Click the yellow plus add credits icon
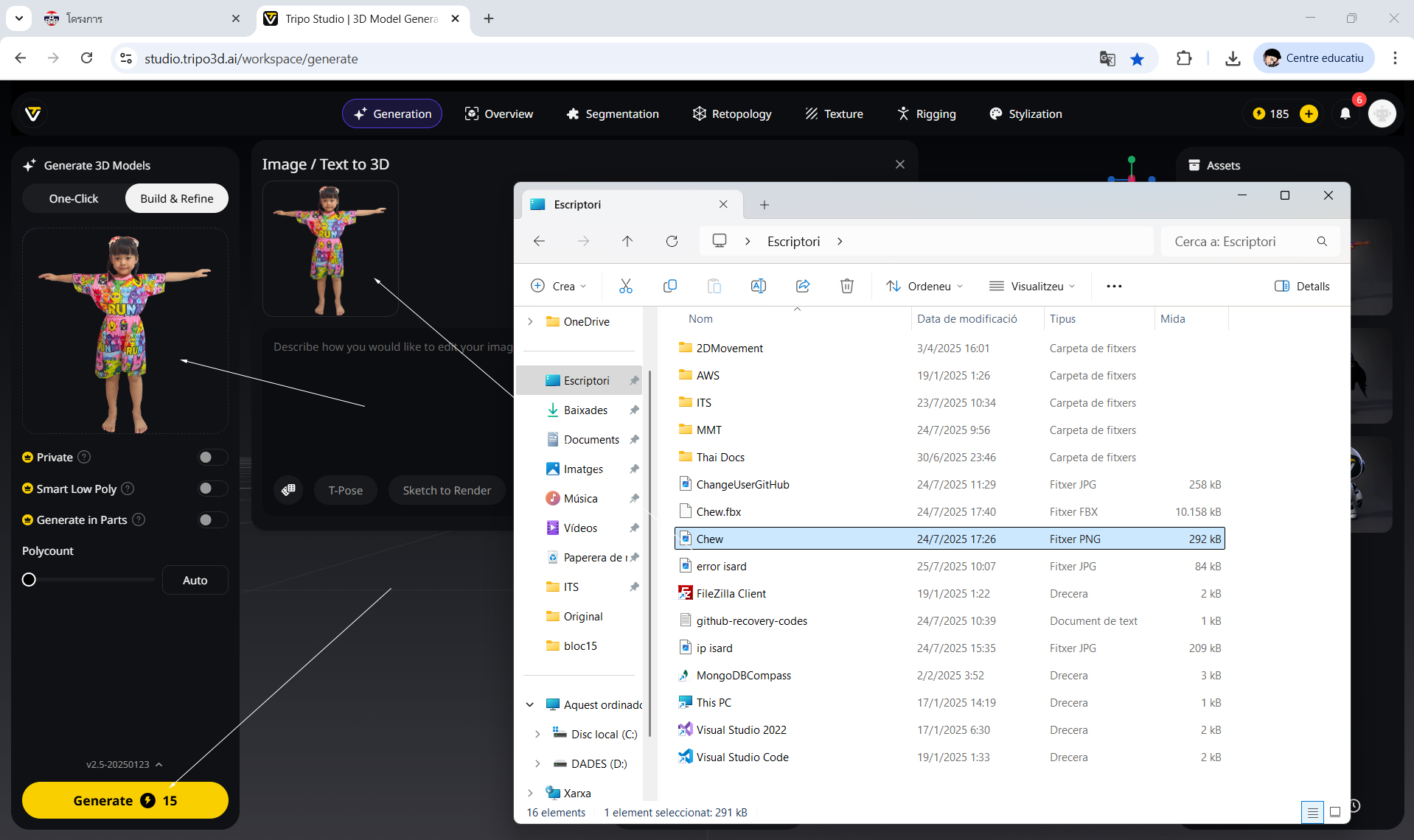Image resolution: width=1414 pixels, height=840 pixels. tap(1309, 113)
